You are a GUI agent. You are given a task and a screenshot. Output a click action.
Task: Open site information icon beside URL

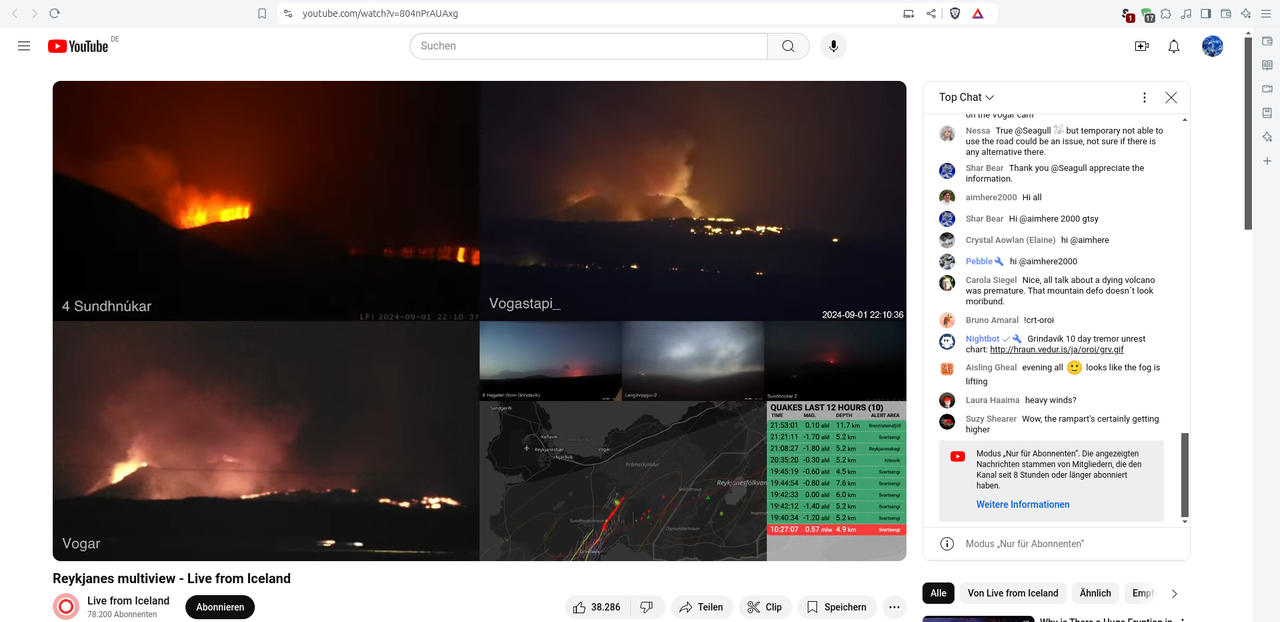[288, 13]
